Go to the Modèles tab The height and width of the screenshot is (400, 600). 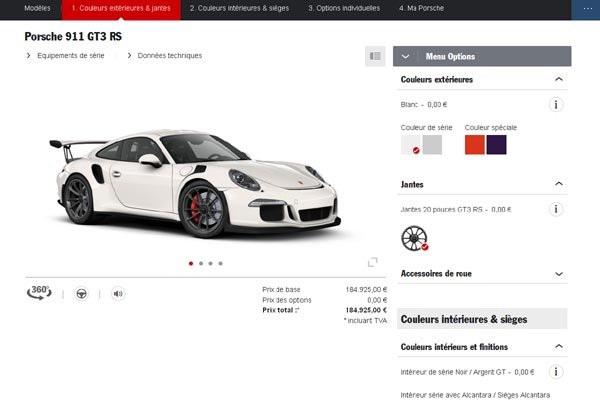tap(37, 8)
